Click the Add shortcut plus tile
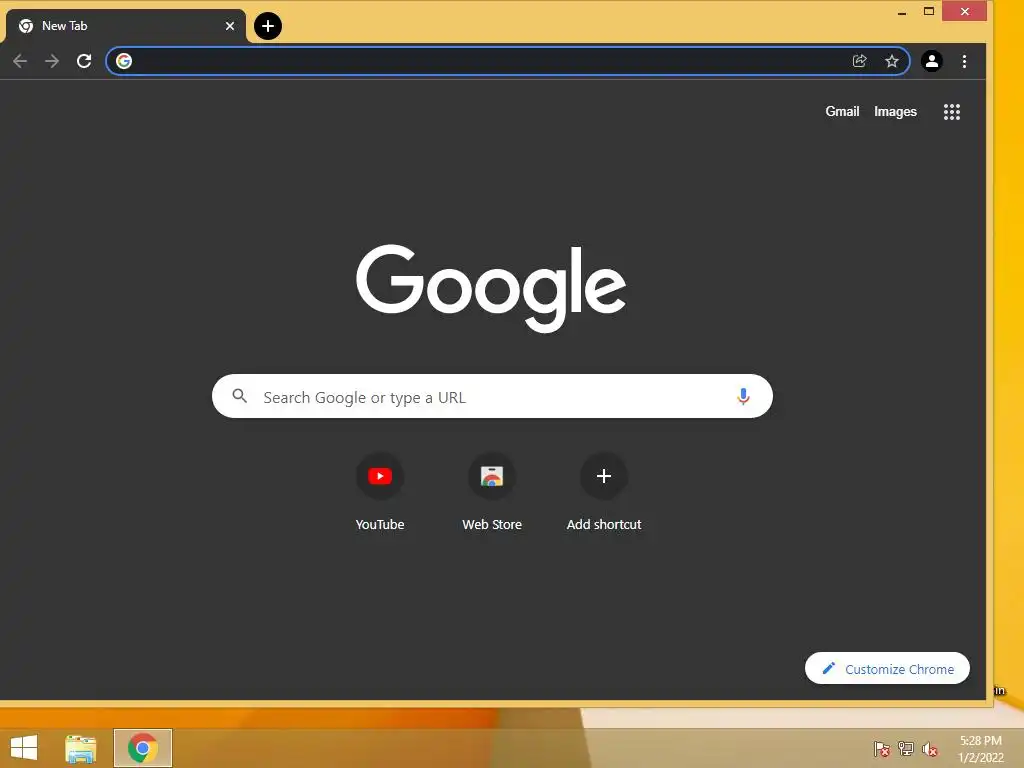 tap(604, 492)
